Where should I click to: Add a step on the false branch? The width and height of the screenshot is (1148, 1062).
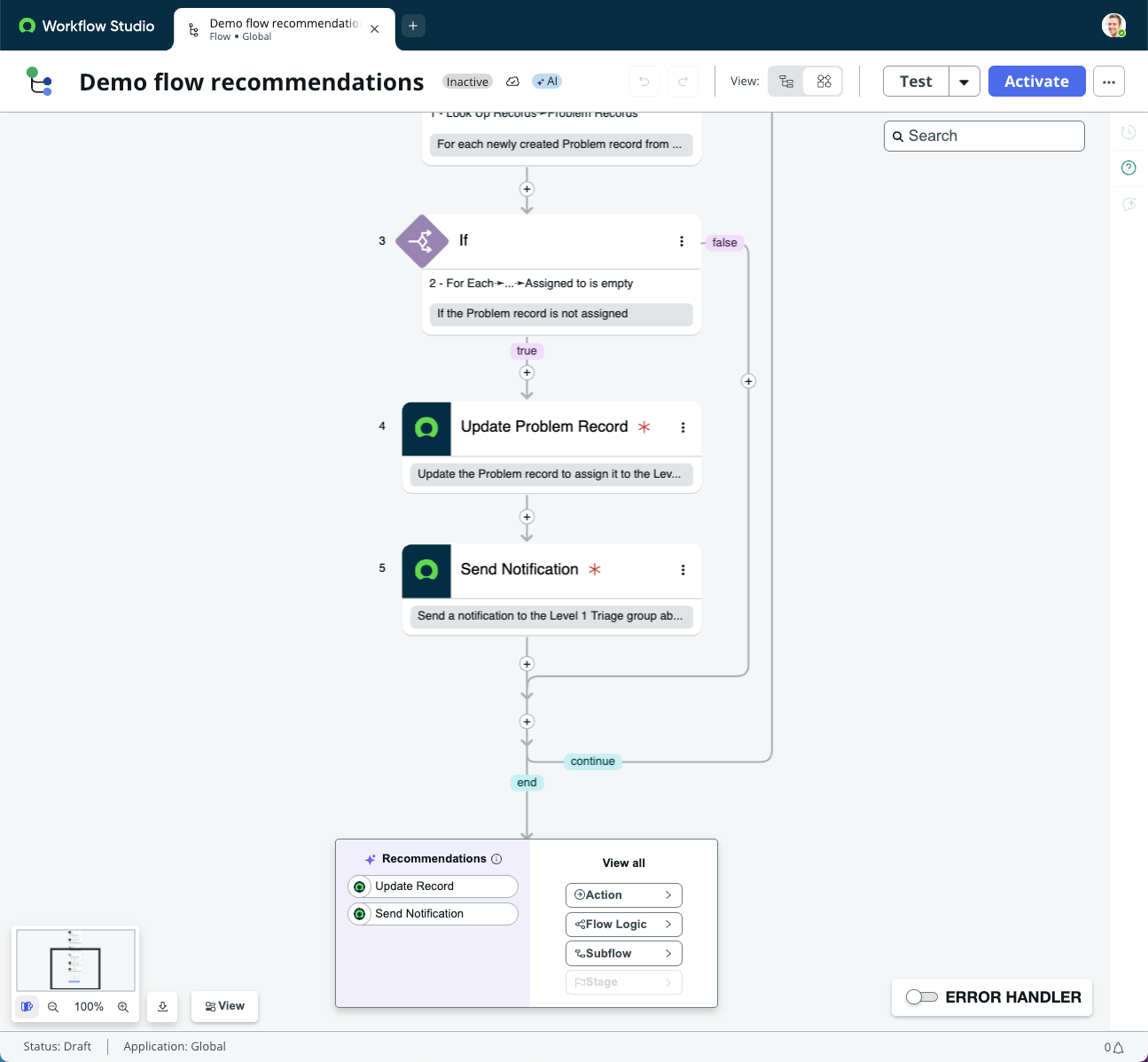[748, 381]
